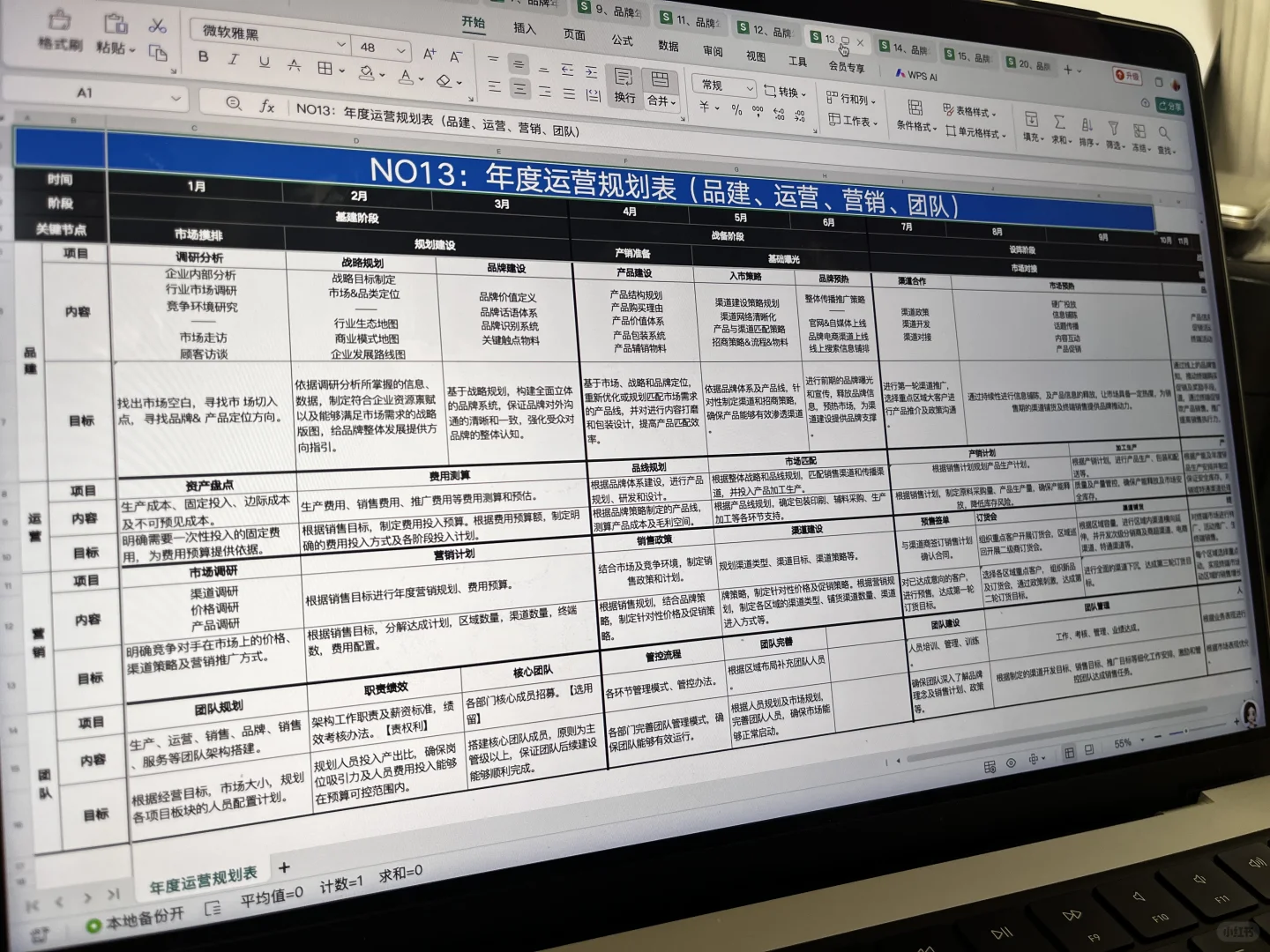Toggle italic formatting (I)
Viewport: 1270px width, 952px height.
[234, 59]
